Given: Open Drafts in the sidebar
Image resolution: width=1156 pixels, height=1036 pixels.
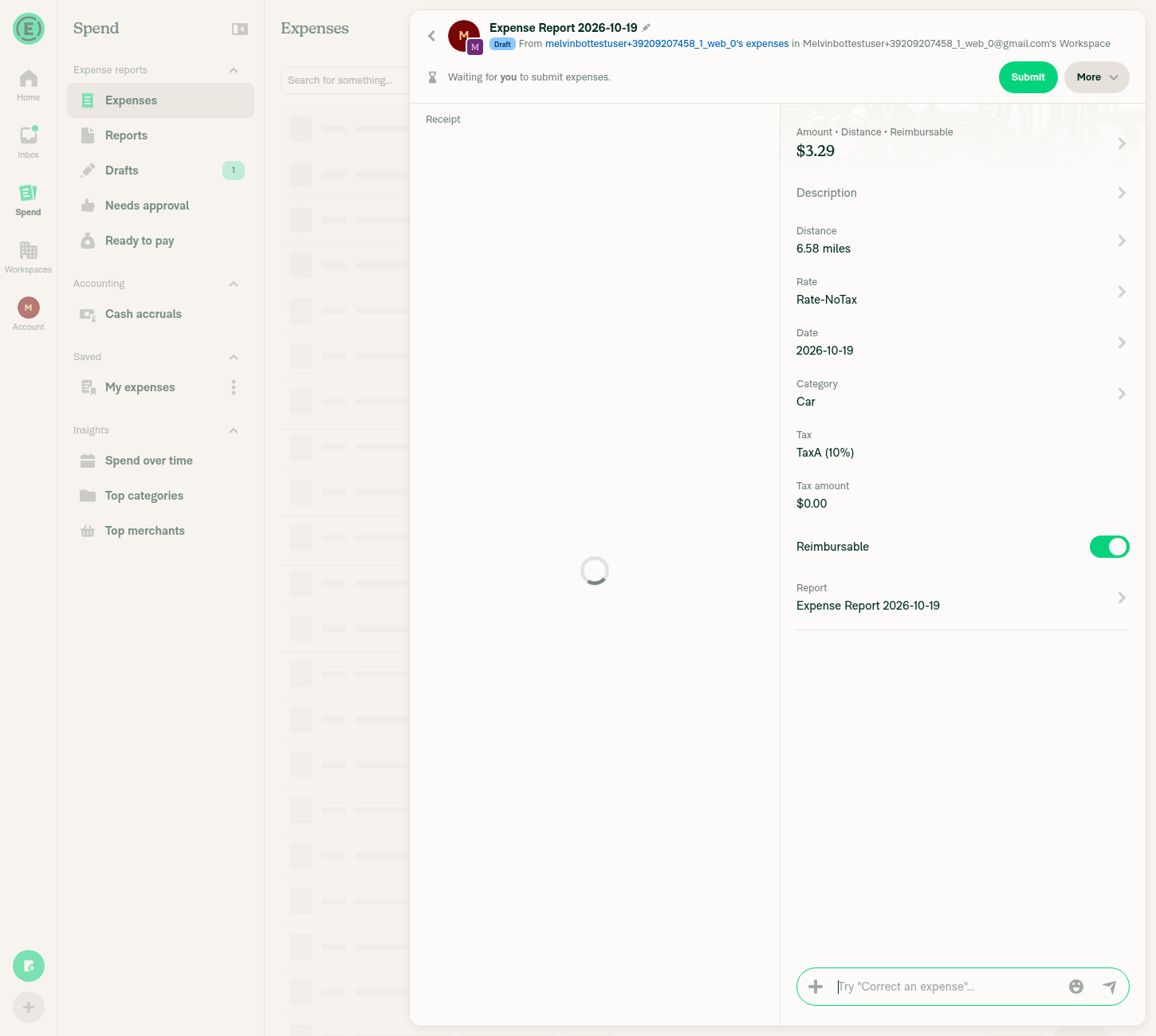Looking at the screenshot, I should 160,171.
